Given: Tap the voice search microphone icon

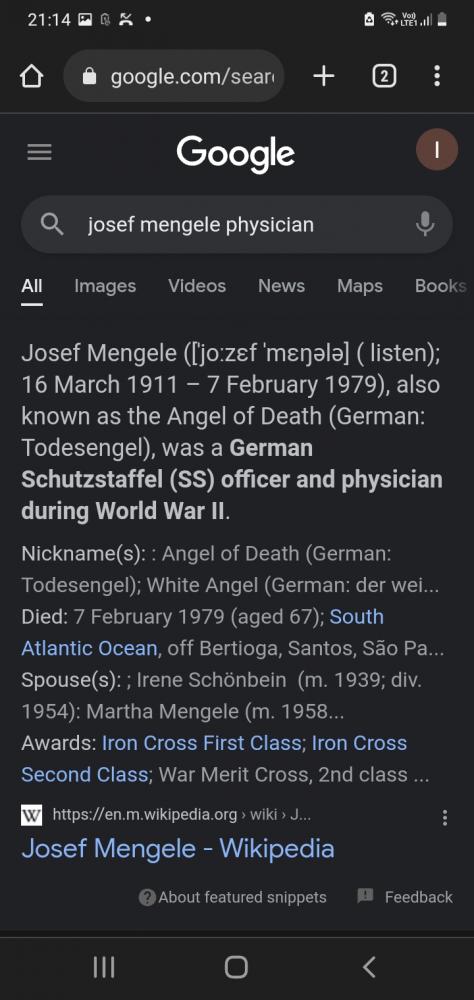Looking at the screenshot, I should pos(425,224).
